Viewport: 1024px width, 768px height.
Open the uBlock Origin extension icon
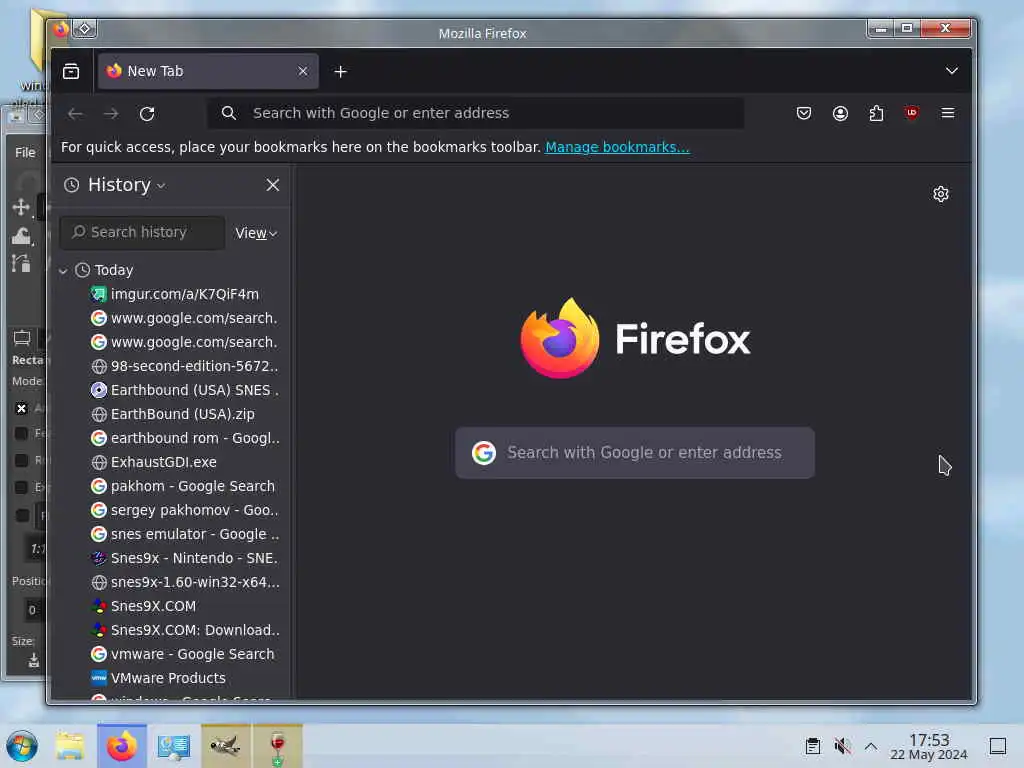(912, 113)
